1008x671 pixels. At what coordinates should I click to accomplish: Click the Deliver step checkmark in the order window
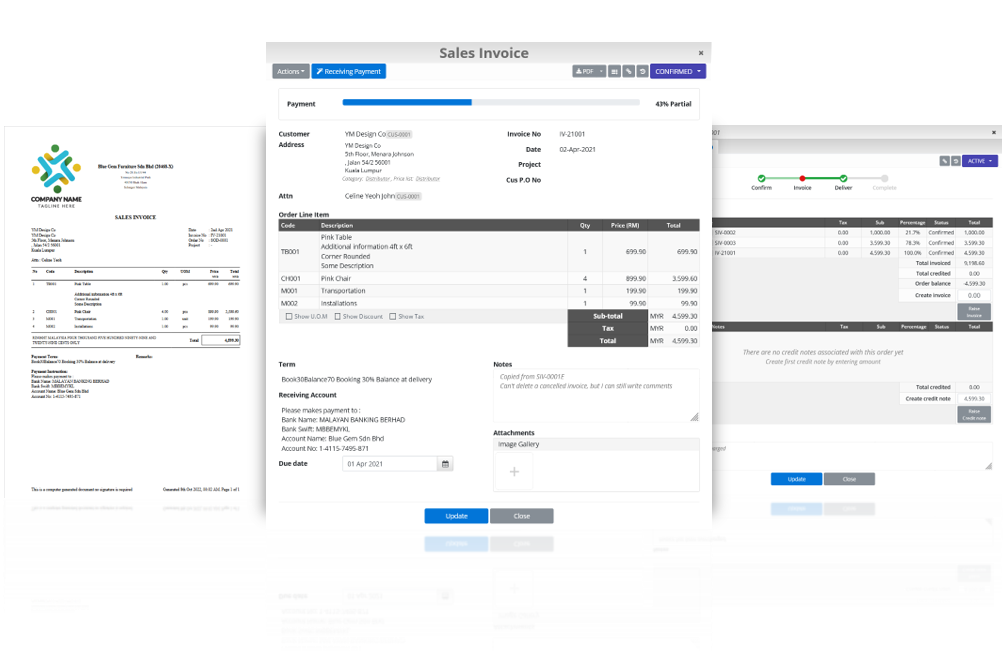coord(843,178)
